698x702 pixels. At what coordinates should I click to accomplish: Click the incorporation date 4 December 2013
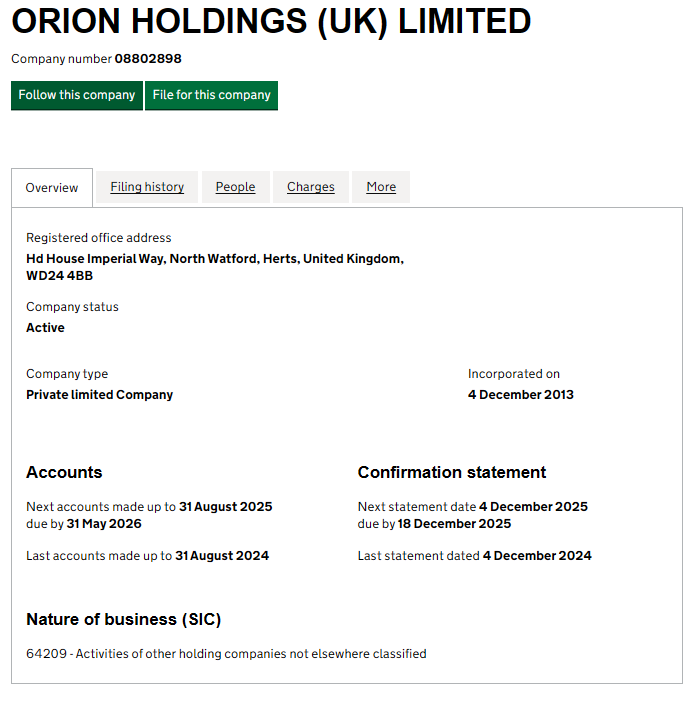[x=520, y=395]
